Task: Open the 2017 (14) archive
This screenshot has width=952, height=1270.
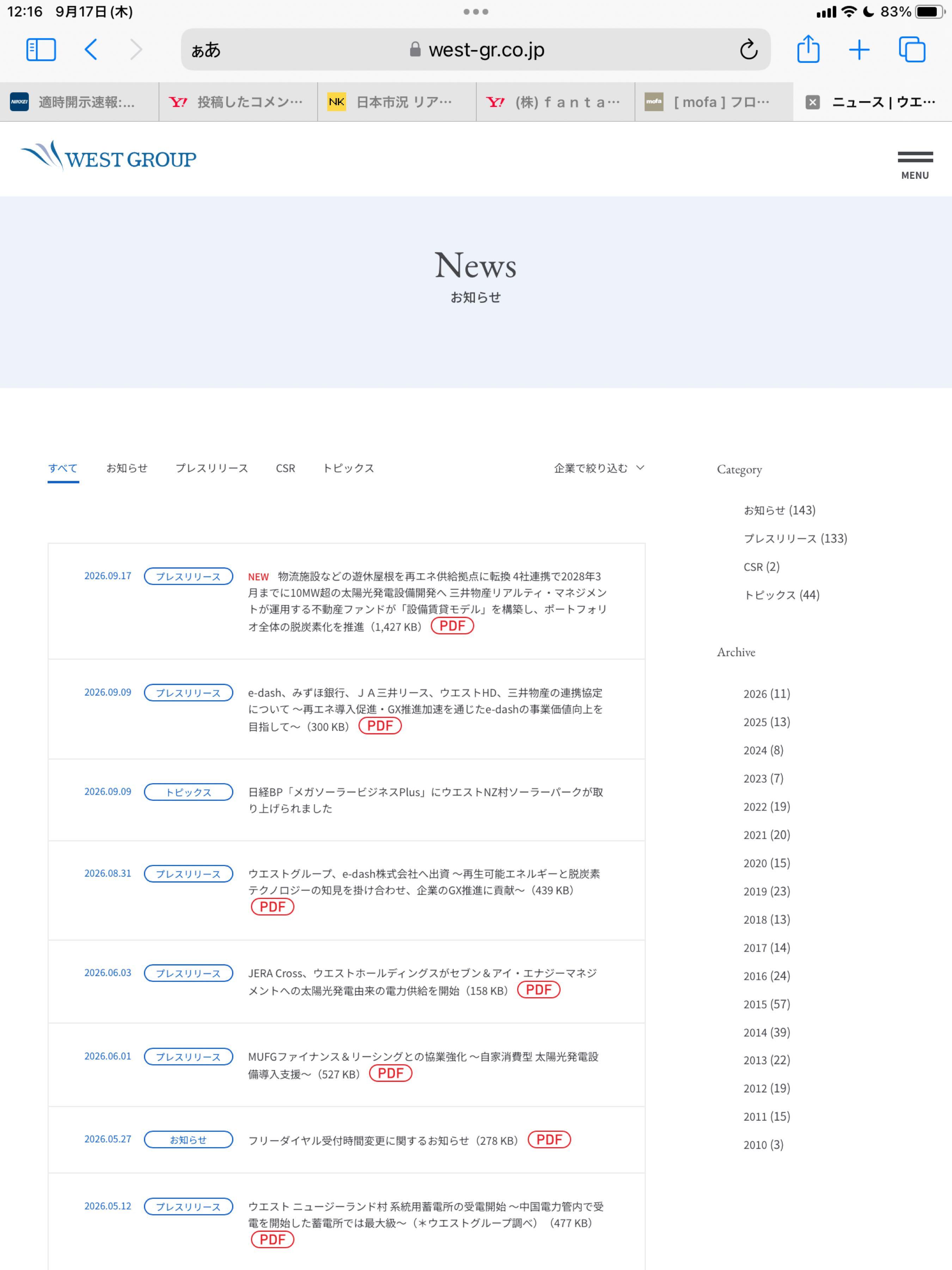Action: (x=767, y=947)
